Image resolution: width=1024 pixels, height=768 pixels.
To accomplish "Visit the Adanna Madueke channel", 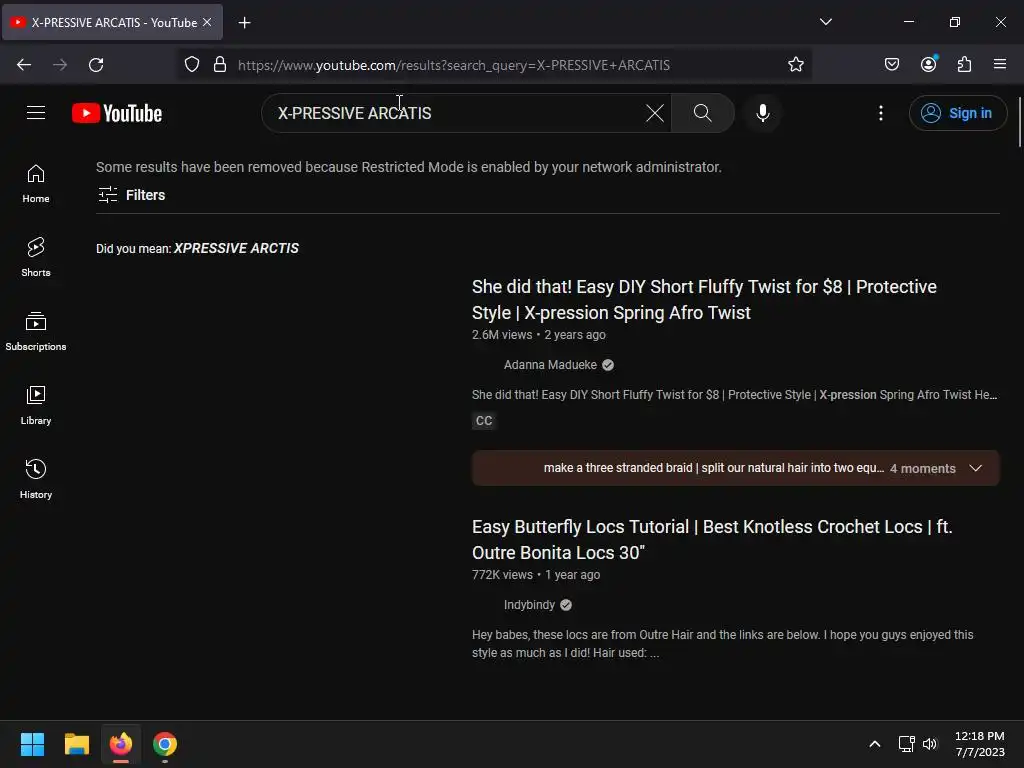I will (x=550, y=365).
